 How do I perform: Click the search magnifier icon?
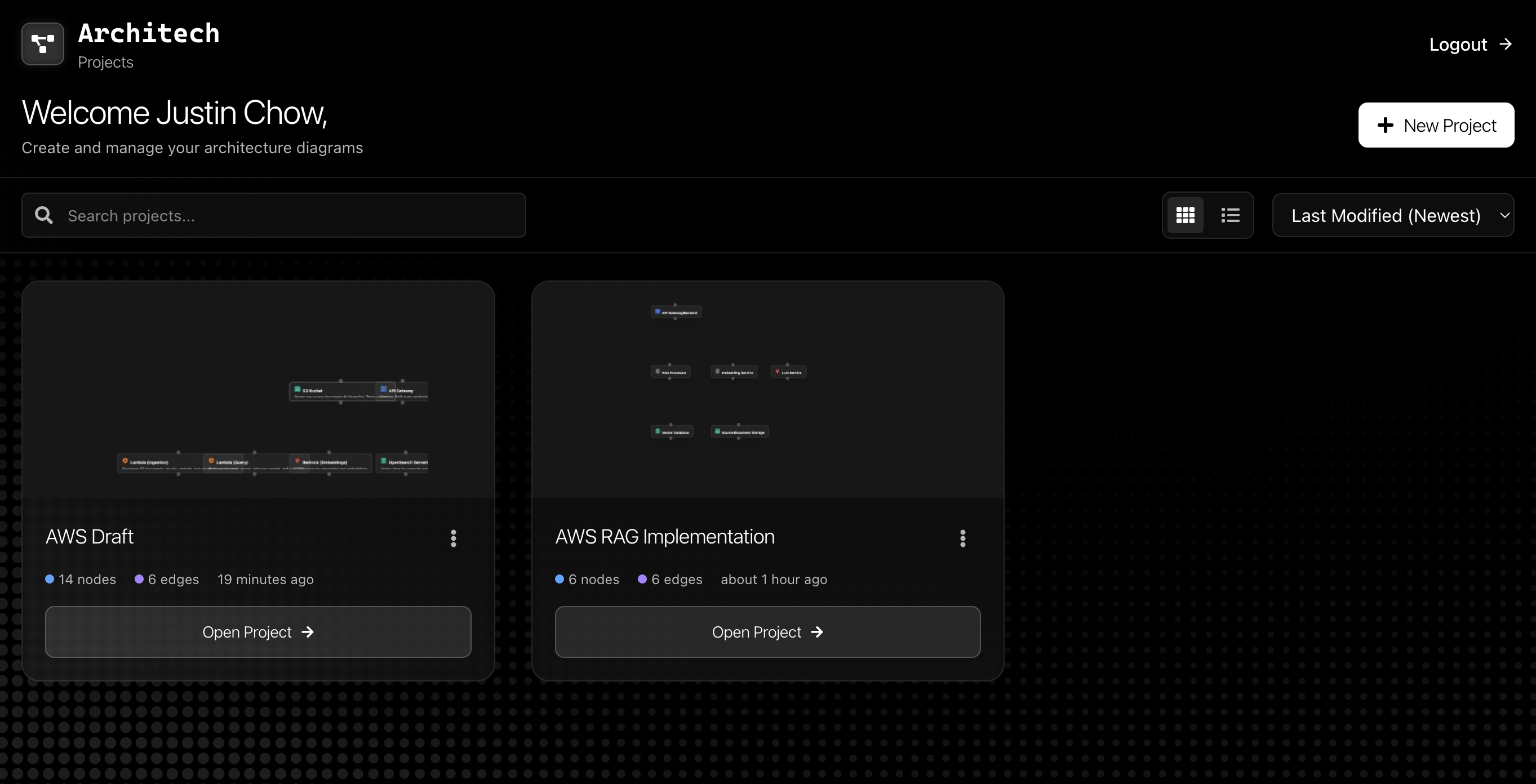click(43, 215)
